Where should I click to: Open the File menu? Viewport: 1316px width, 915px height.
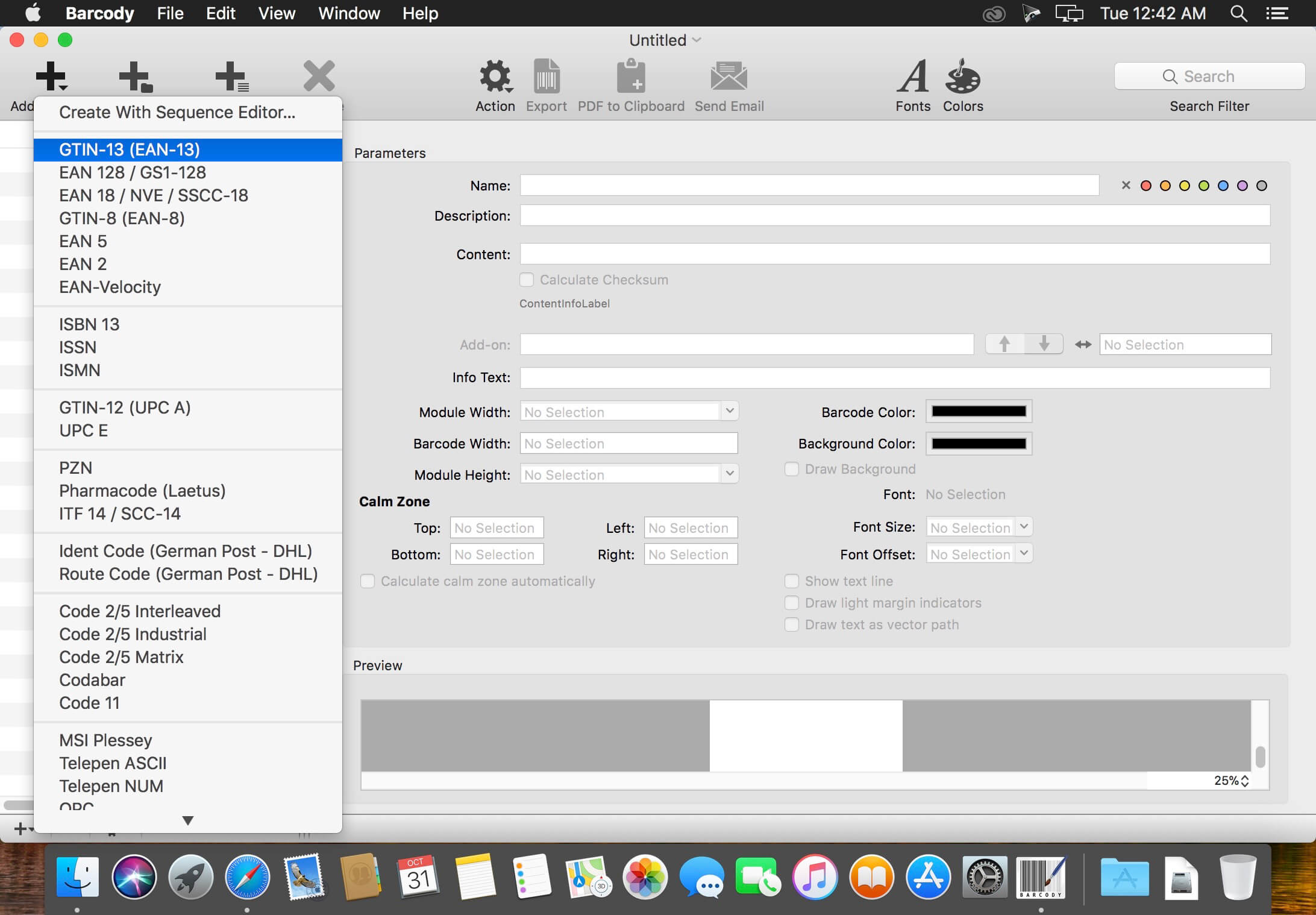170,13
